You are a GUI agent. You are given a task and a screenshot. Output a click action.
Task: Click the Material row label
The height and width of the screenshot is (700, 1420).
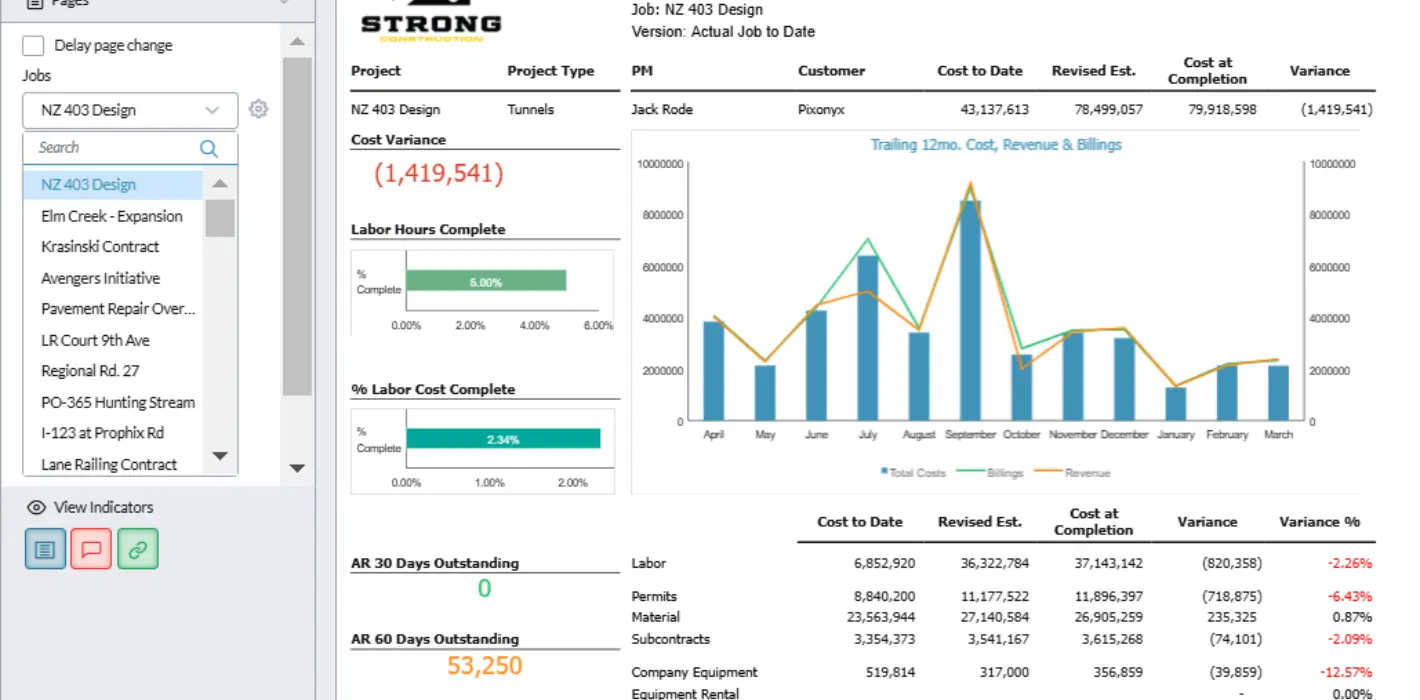click(656, 617)
